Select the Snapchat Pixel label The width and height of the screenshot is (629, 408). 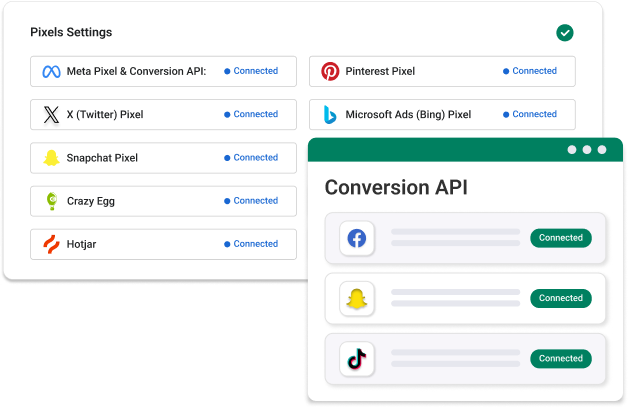(x=102, y=158)
